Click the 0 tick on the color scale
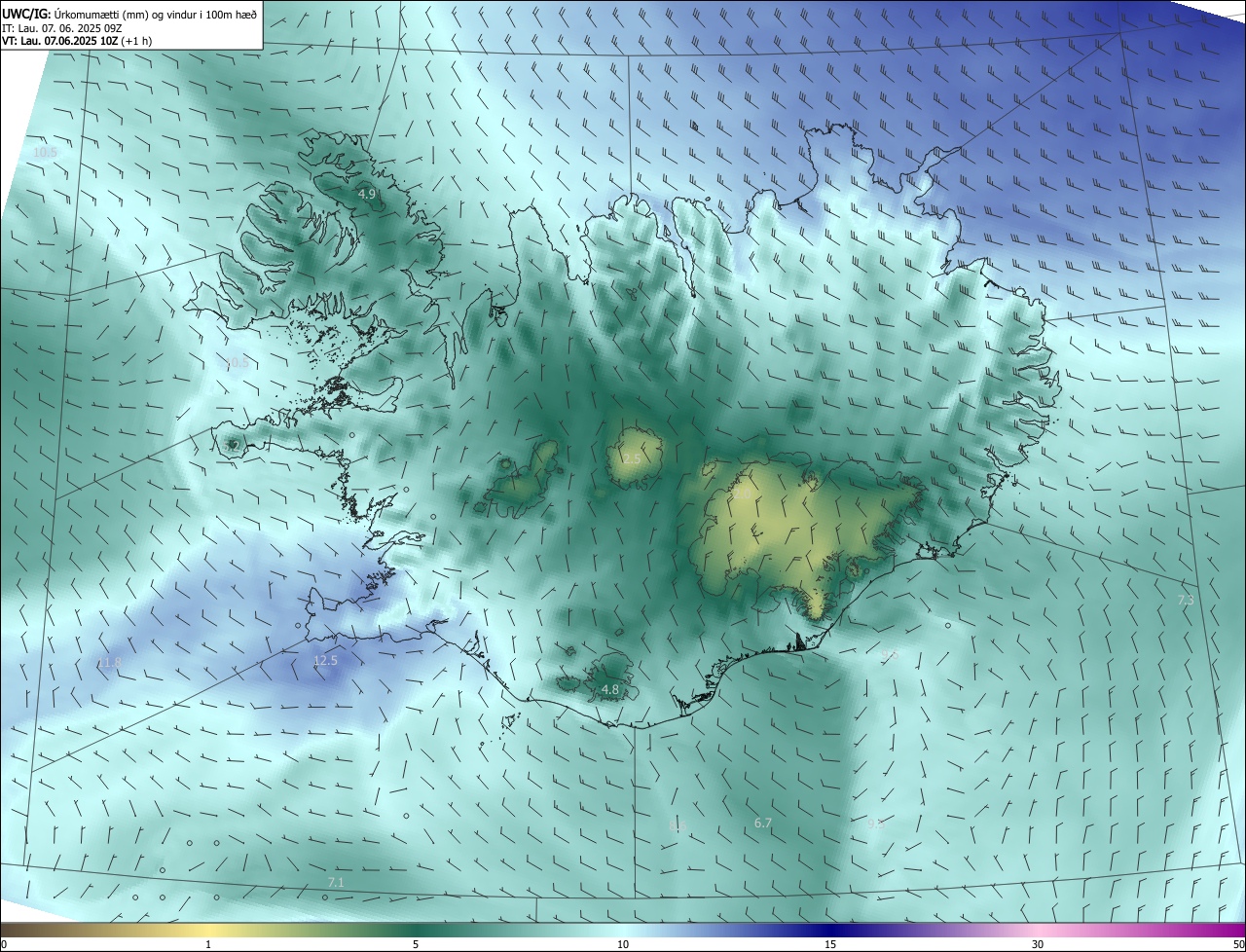This screenshot has width=1246, height=952. pyautogui.click(x=4, y=945)
